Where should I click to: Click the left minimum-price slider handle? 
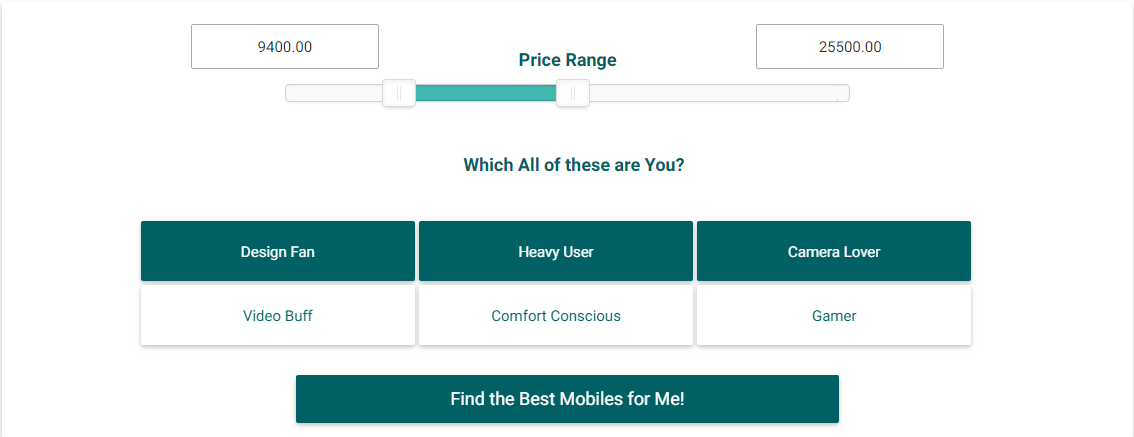click(399, 93)
